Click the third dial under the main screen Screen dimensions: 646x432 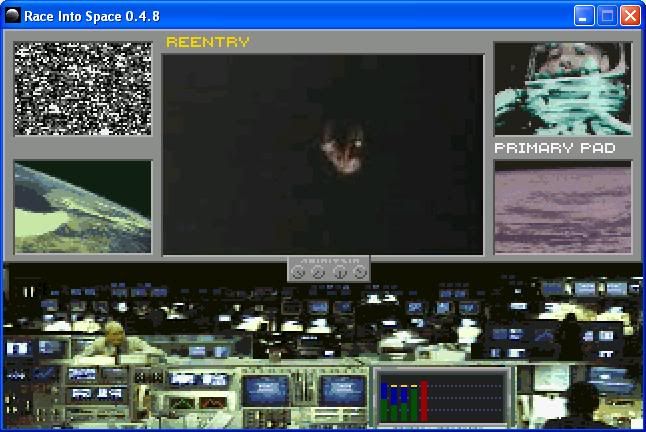click(x=340, y=272)
